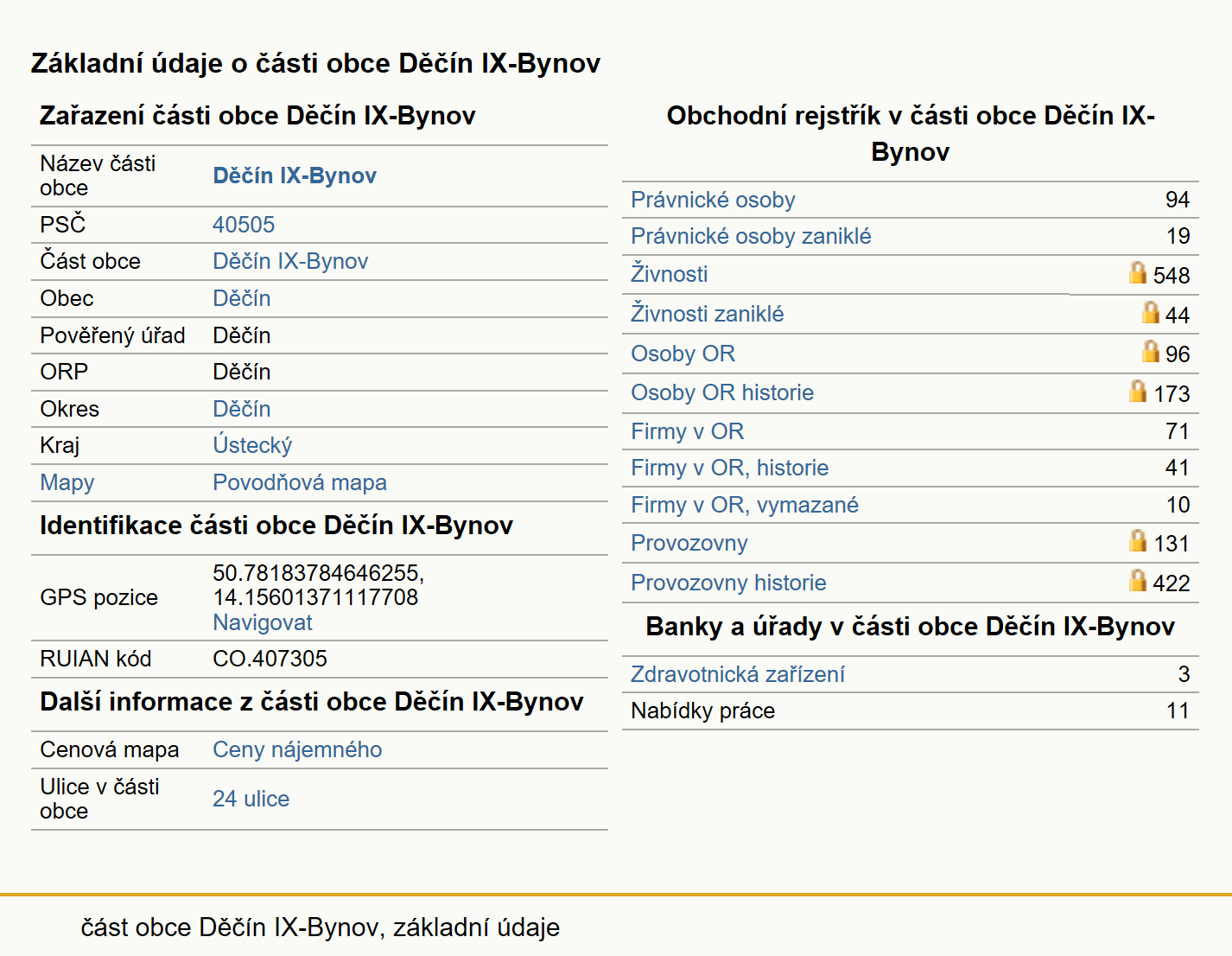Click the count 10 for Firmy v OR, vymazané
Viewport: 1232px width, 956px height.
[1178, 505]
